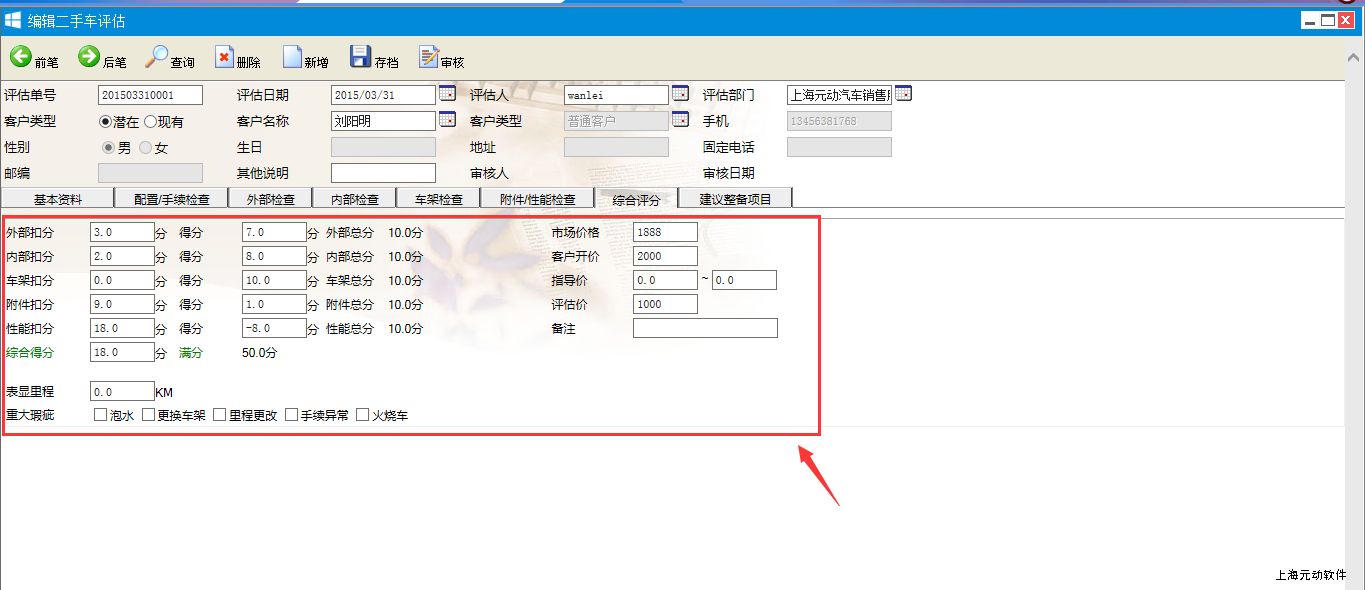This screenshot has width=1365, height=590.
Task: Open lookup button beside 评估人 field
Action: tap(680, 94)
